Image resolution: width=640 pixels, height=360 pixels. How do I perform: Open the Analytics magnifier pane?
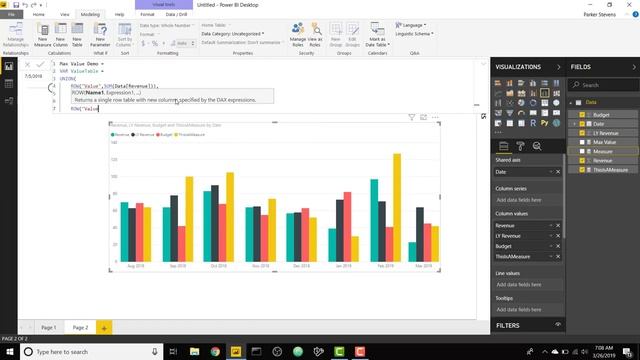537,146
